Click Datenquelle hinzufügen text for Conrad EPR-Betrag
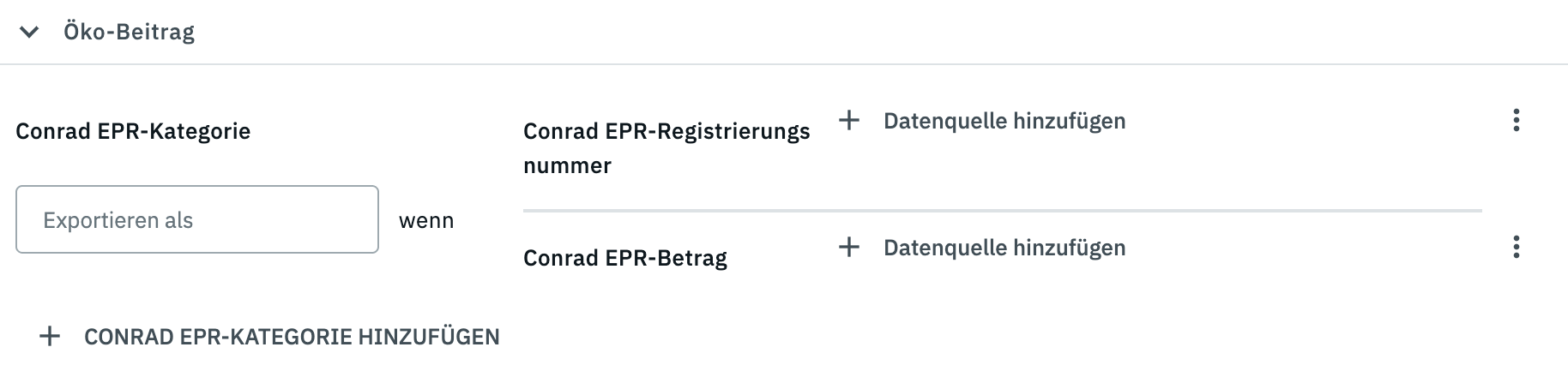This screenshot has height=389, width=1568. pos(1004,248)
